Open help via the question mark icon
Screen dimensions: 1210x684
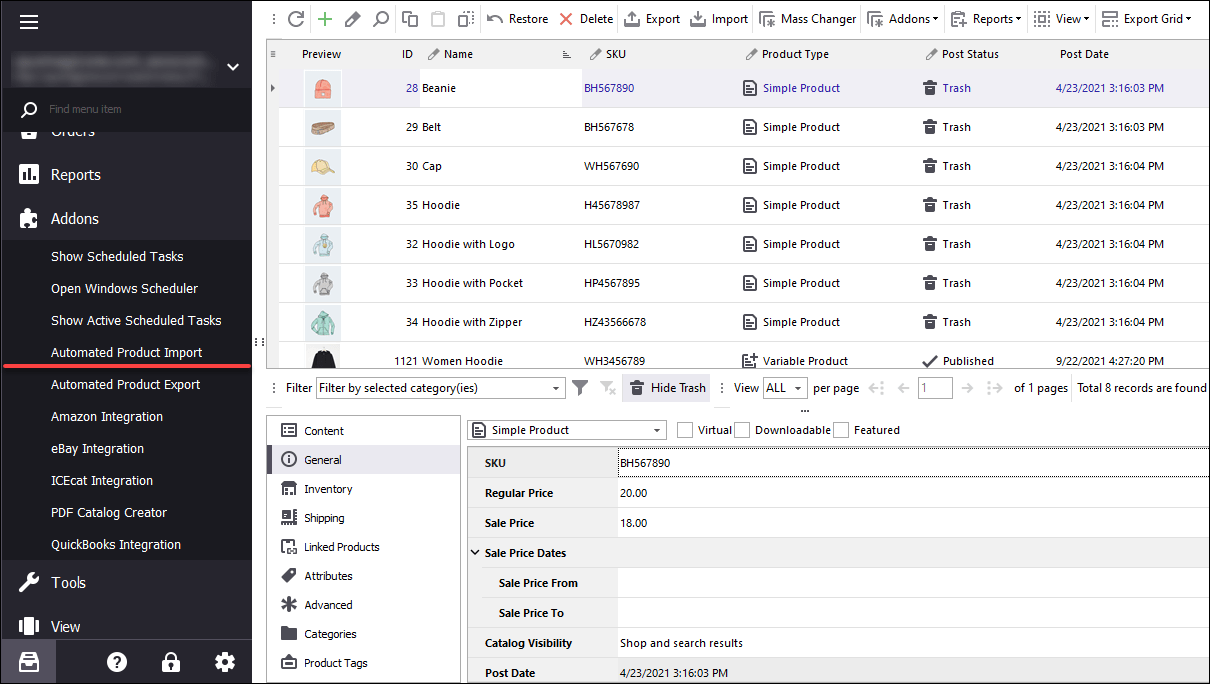coord(117,661)
